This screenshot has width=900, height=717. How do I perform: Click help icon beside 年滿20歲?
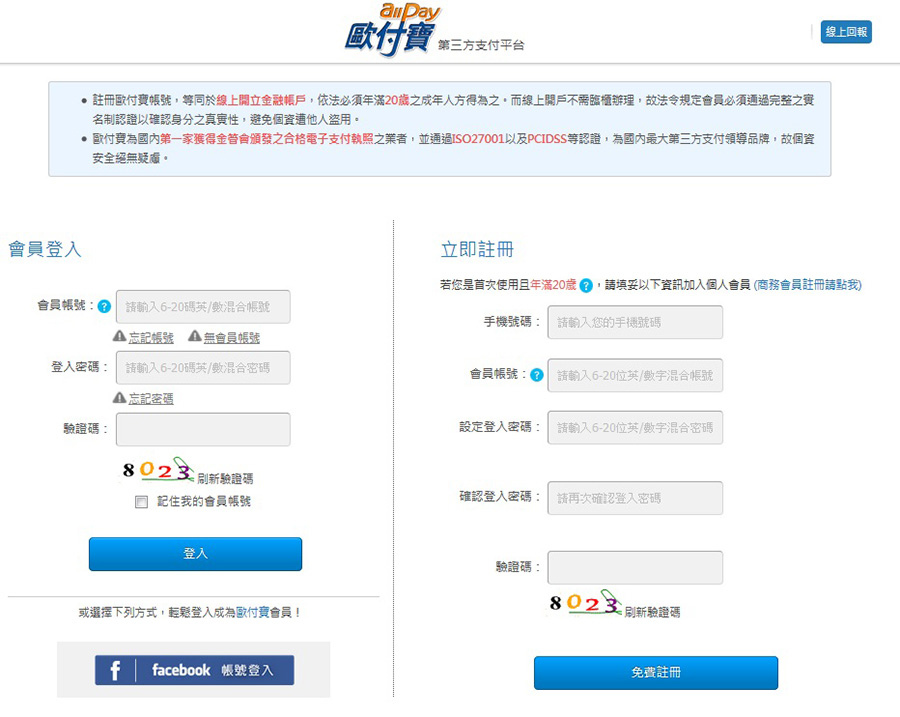point(585,285)
